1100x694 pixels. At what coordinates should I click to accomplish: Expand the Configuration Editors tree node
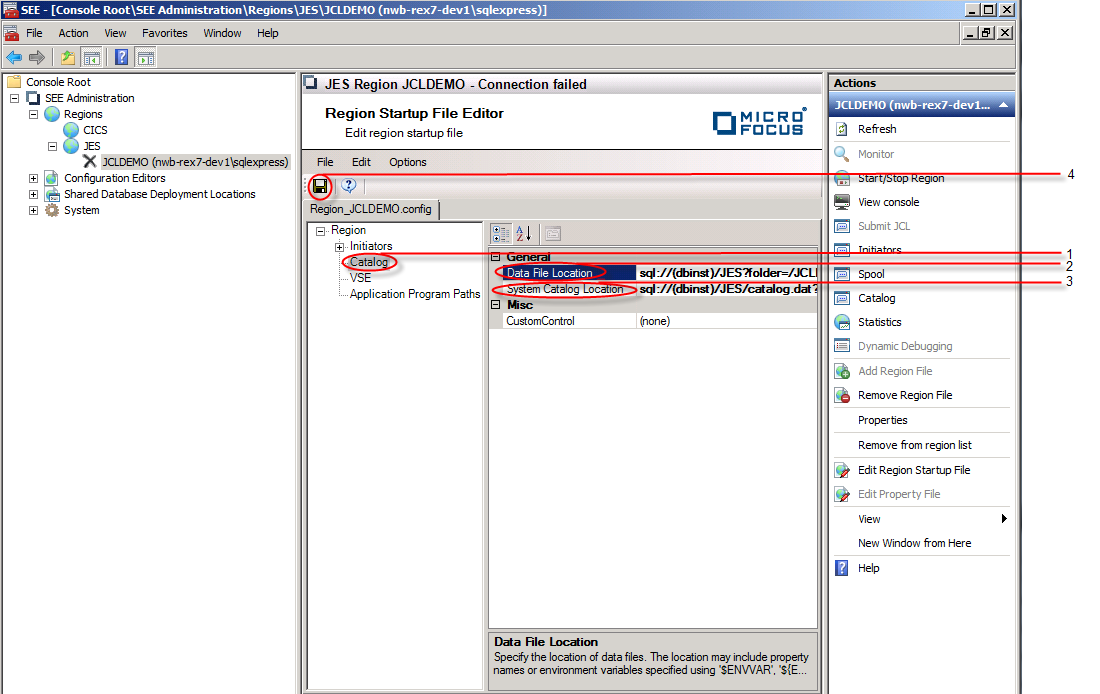pyautogui.click(x=33, y=178)
